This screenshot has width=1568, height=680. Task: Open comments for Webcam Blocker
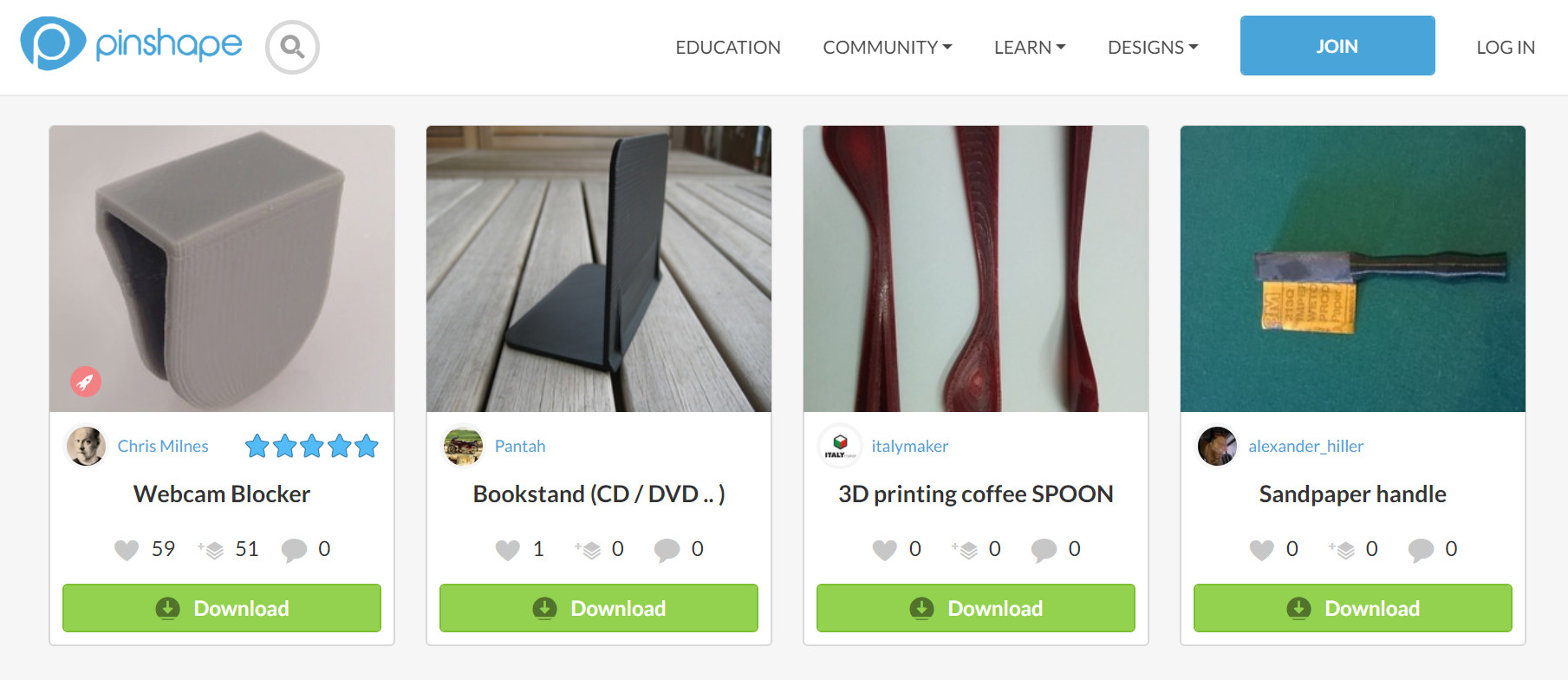coord(295,550)
